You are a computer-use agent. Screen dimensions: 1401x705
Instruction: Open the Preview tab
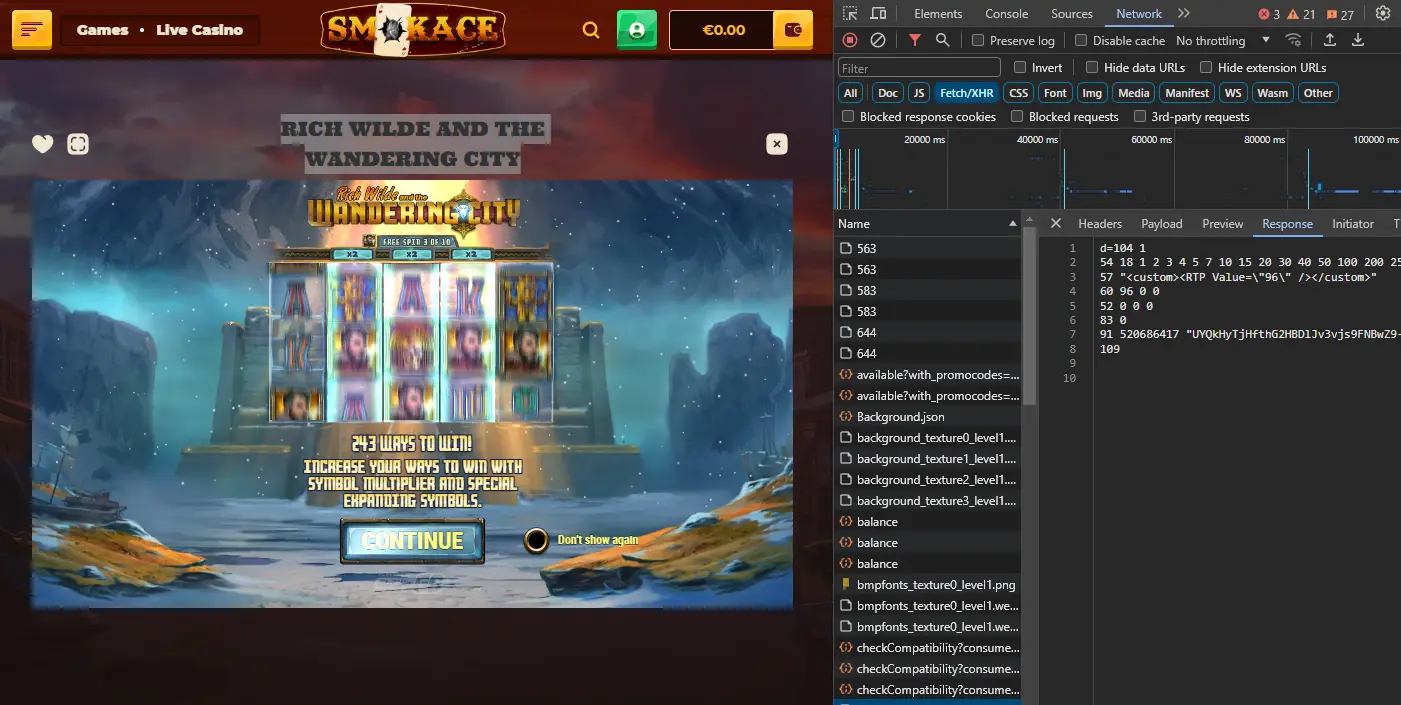point(1223,224)
